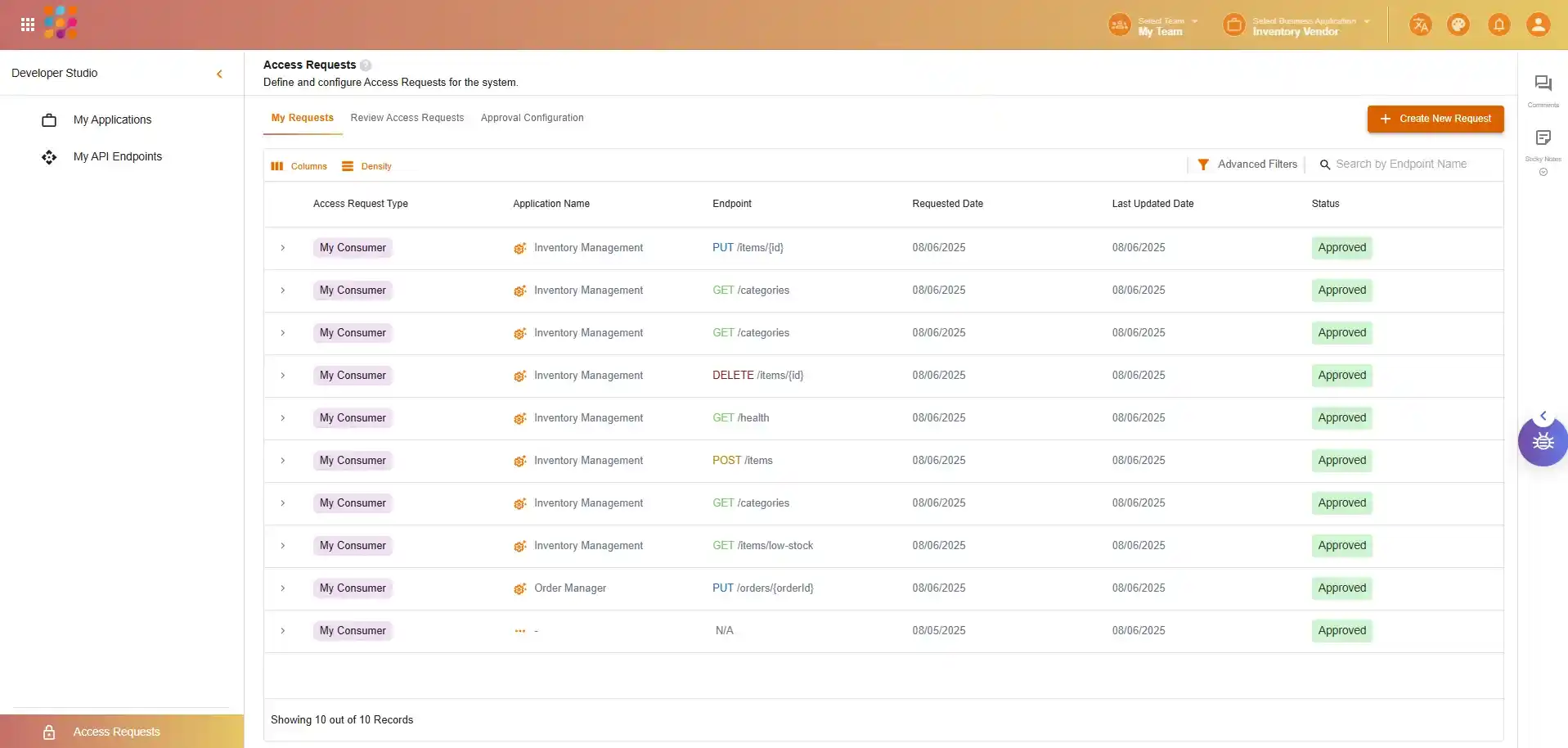Open Advanced Filters

(1247, 164)
